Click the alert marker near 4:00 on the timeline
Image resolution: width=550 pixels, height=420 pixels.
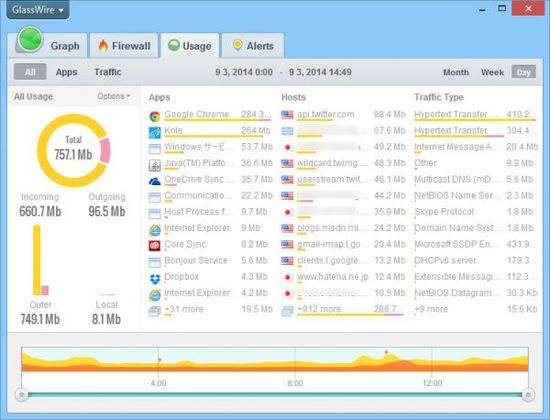160,360
